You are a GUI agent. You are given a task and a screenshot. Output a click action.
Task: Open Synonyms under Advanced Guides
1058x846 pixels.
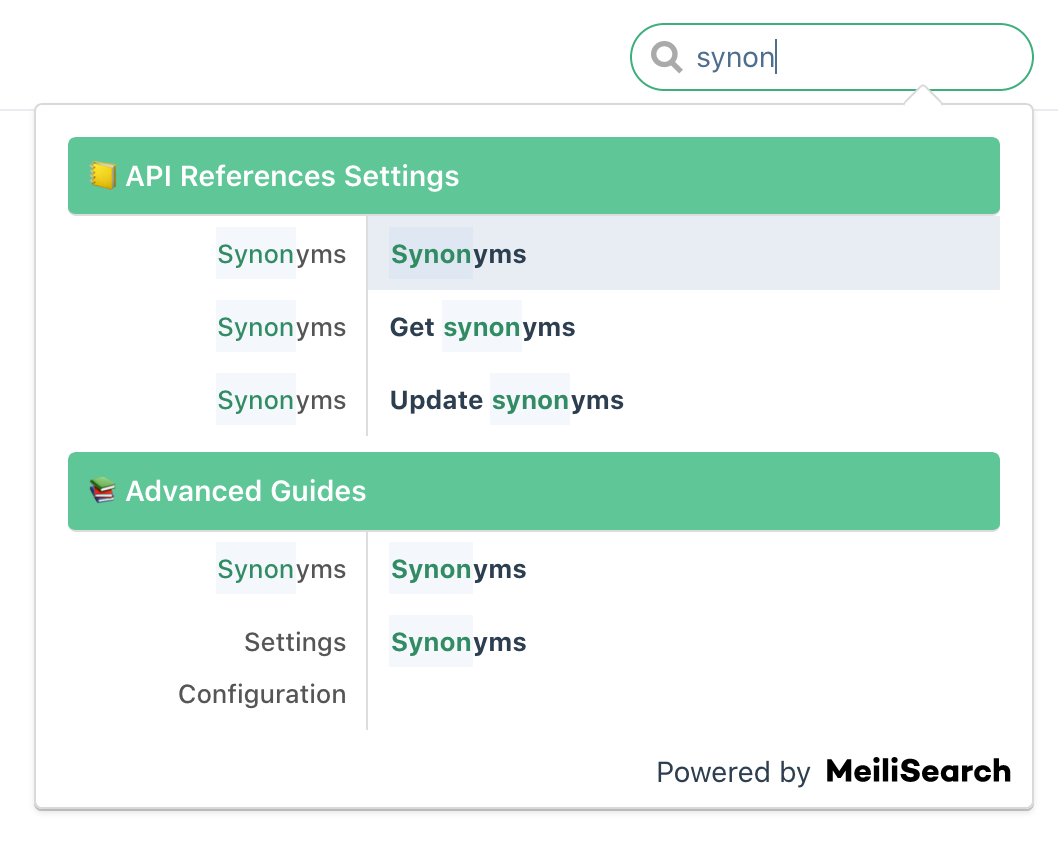coord(431,569)
